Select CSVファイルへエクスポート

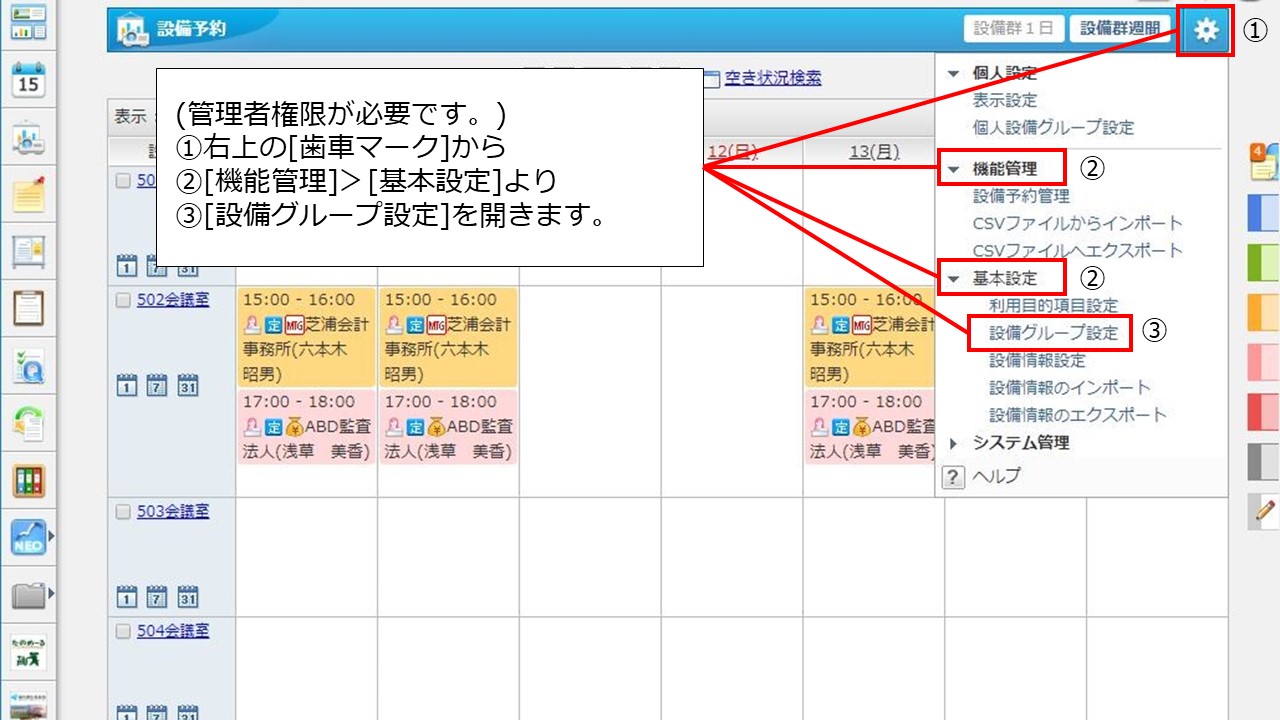(x=1078, y=250)
